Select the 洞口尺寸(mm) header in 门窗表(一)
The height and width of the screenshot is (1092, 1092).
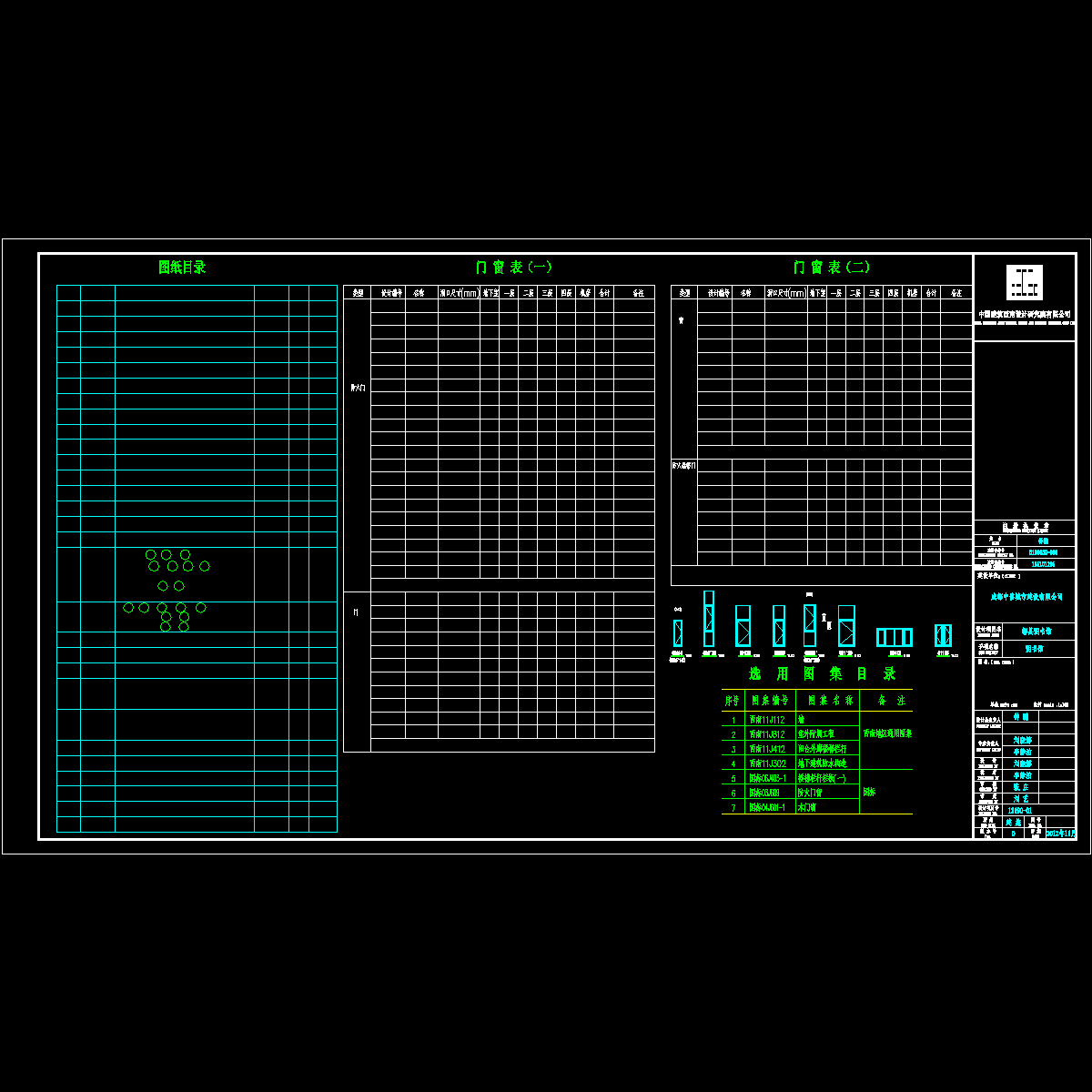point(459,293)
